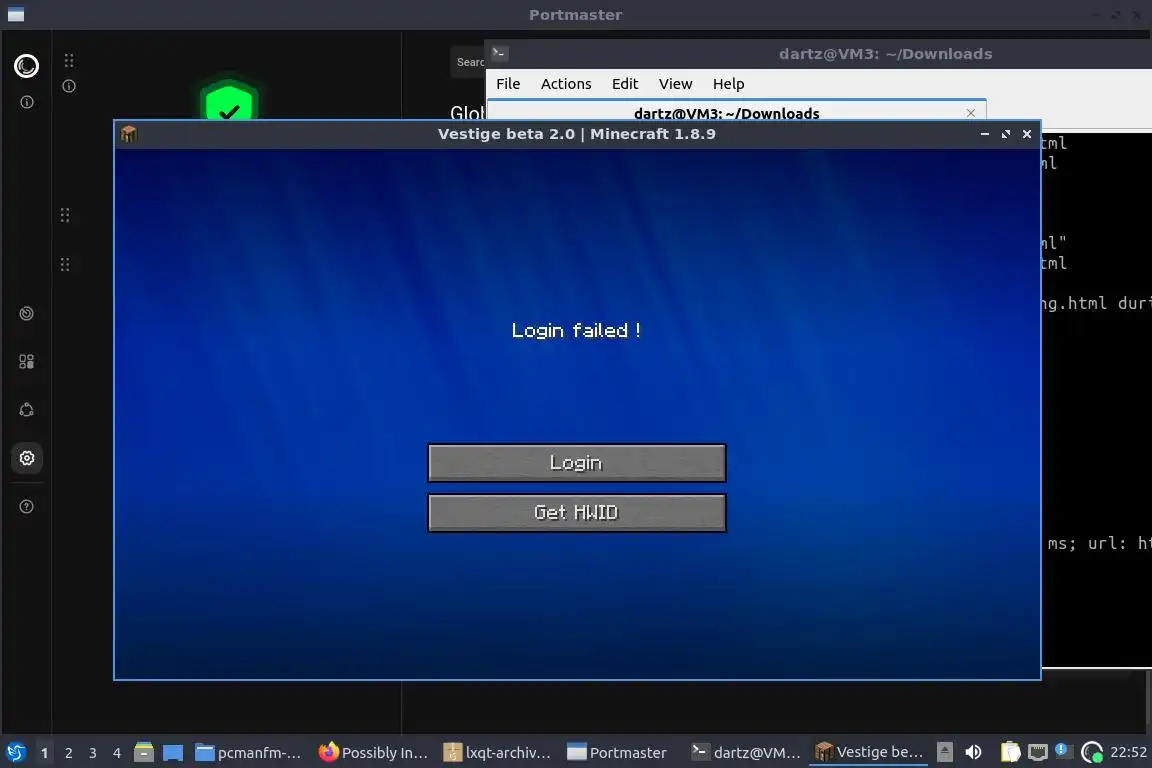Close the Vestige Minecraft window

(x=1027, y=134)
